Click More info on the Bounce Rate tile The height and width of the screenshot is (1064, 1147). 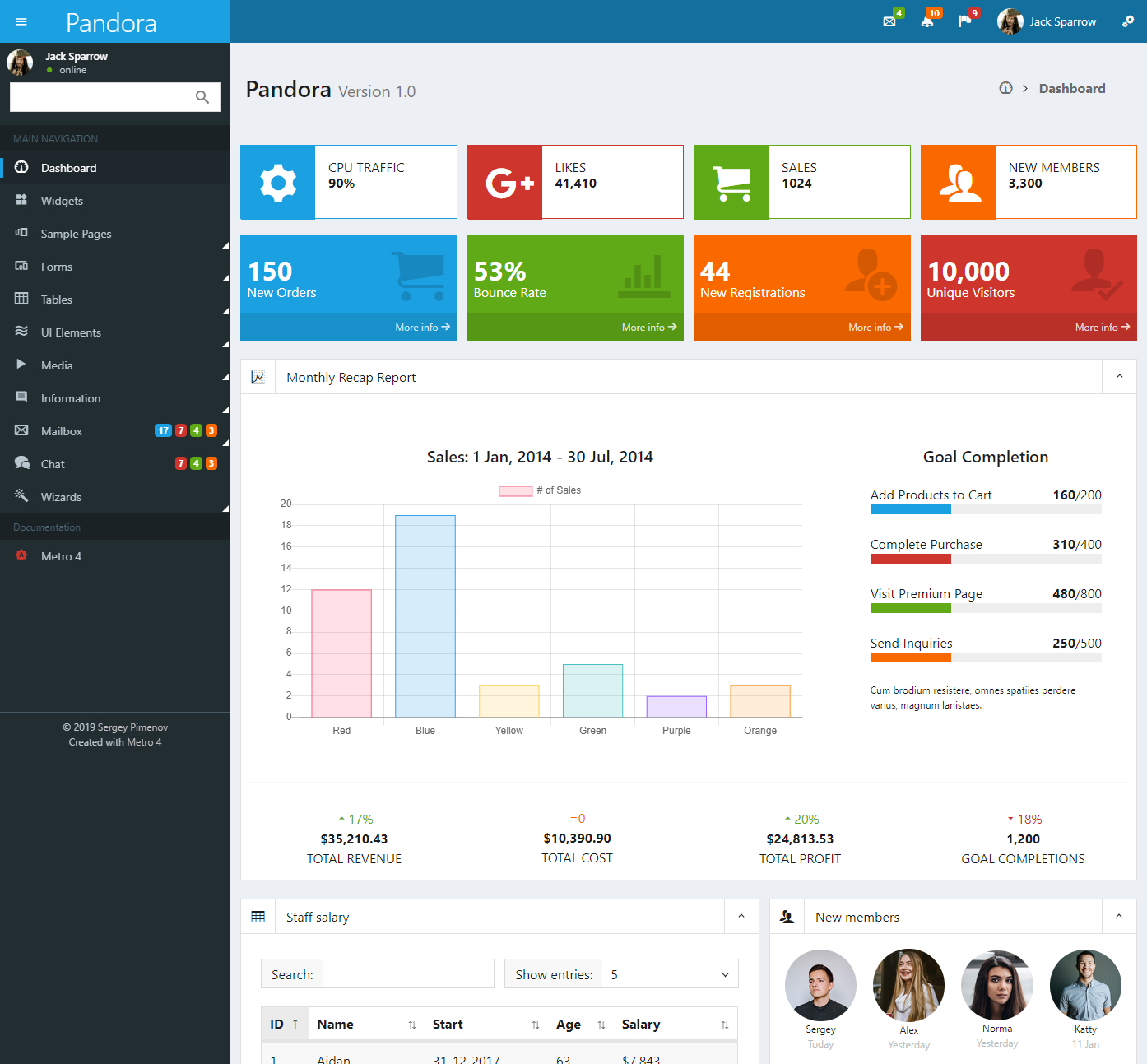[649, 327]
